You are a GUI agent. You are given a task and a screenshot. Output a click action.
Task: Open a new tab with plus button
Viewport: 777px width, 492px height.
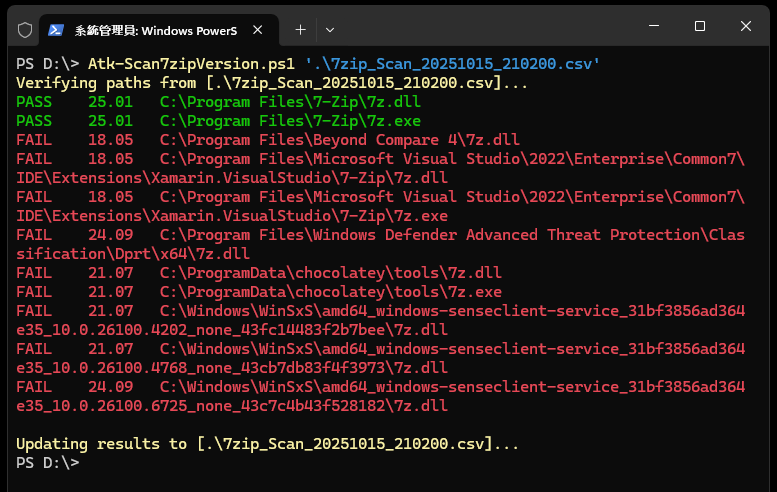pos(300,29)
